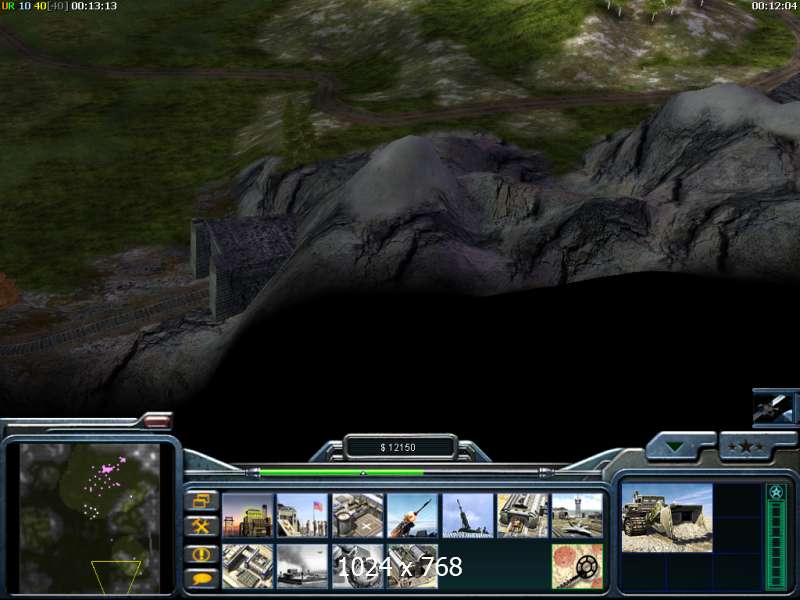
Task: Build a Strategy Center
Action: coord(247,566)
